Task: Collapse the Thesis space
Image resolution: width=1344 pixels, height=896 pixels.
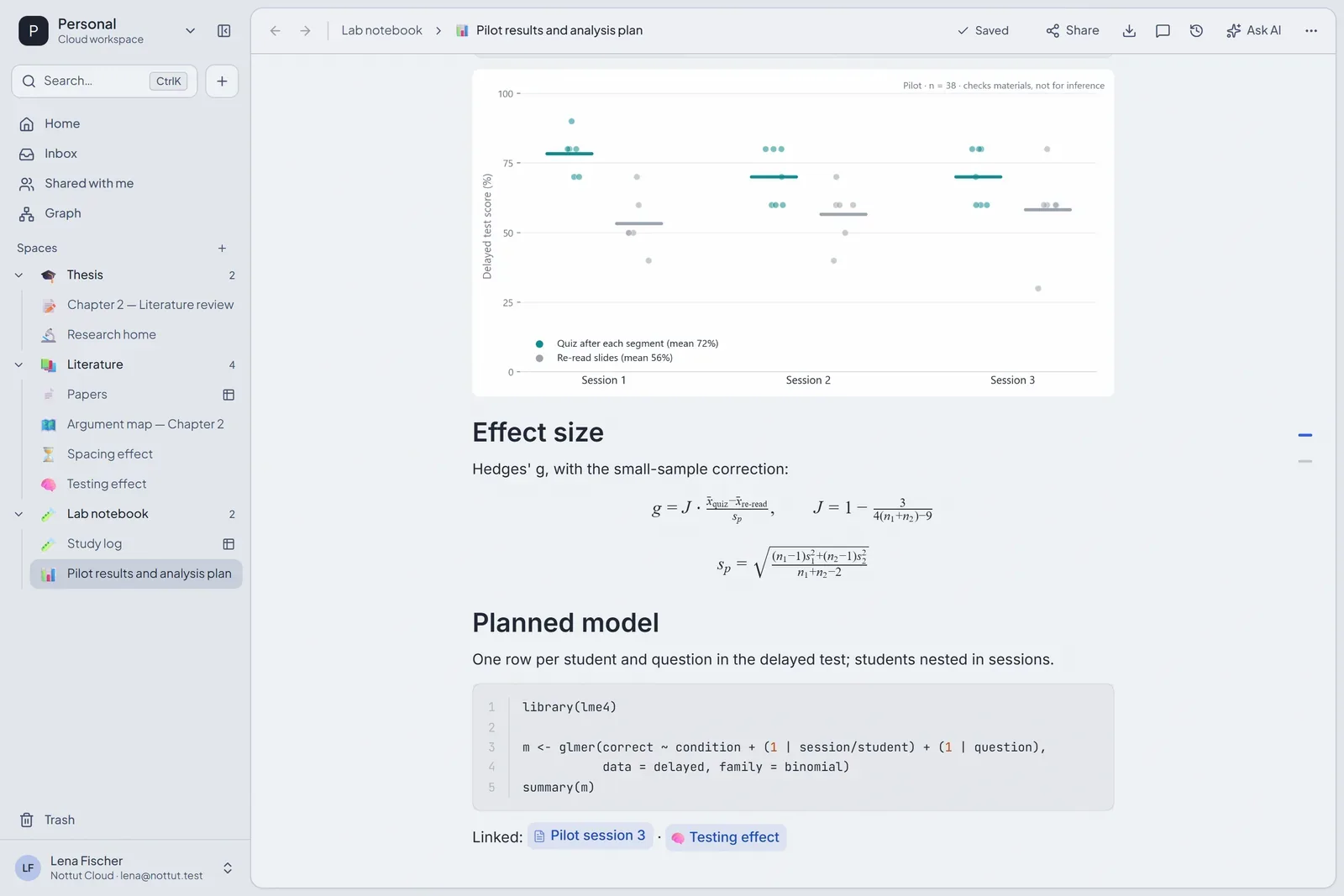Action: click(19, 275)
